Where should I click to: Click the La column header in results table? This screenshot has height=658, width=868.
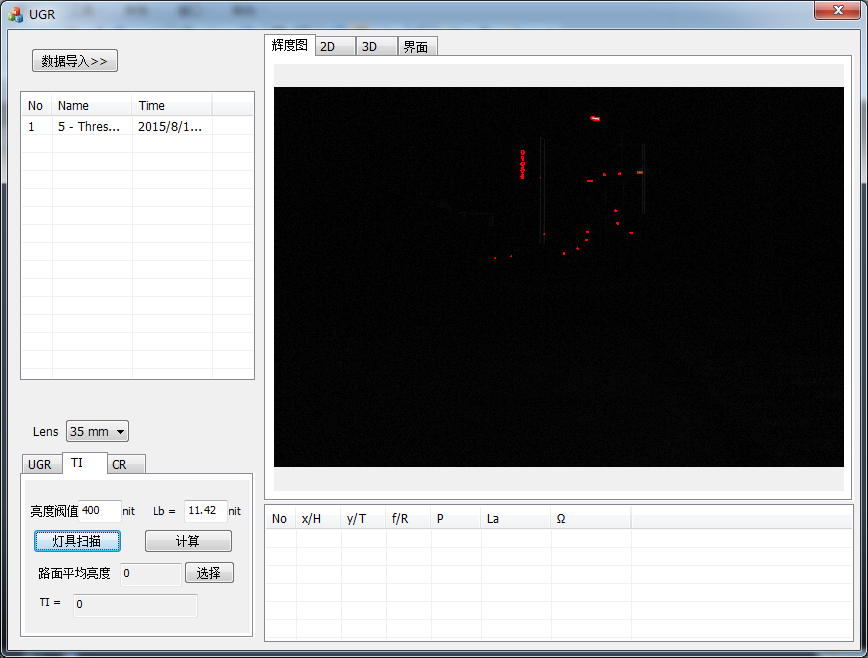click(x=515, y=518)
